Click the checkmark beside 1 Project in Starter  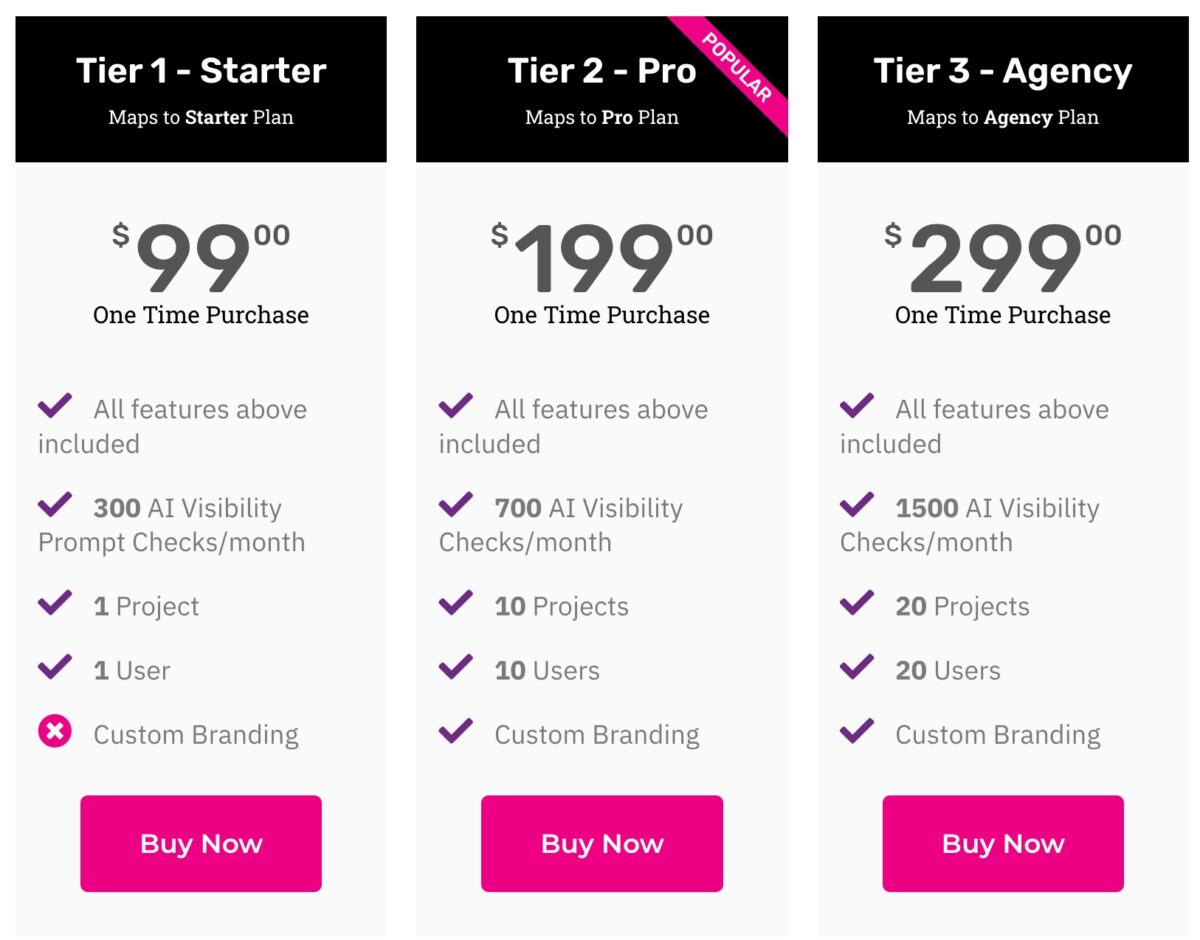click(x=55, y=605)
